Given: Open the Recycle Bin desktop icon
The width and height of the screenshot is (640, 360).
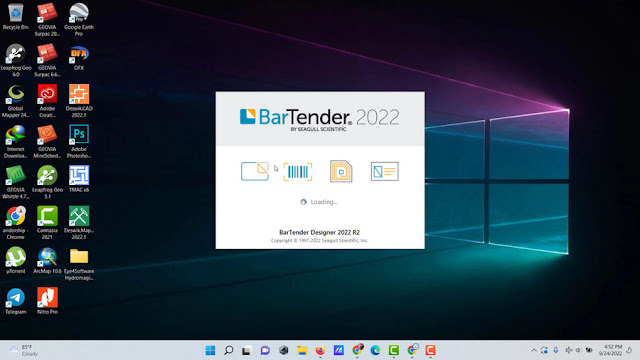Looking at the screenshot, I should 16,16.
